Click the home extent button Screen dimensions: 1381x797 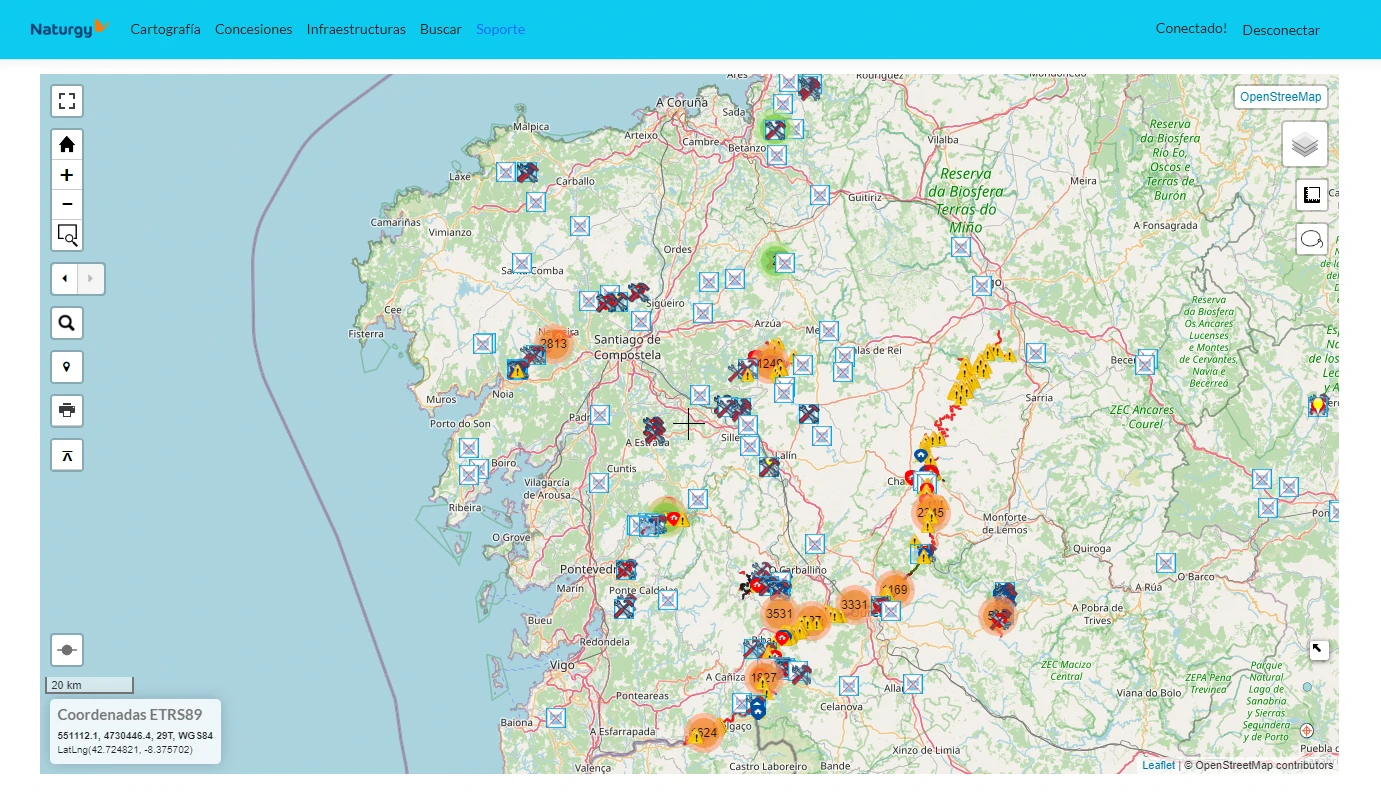(x=67, y=144)
